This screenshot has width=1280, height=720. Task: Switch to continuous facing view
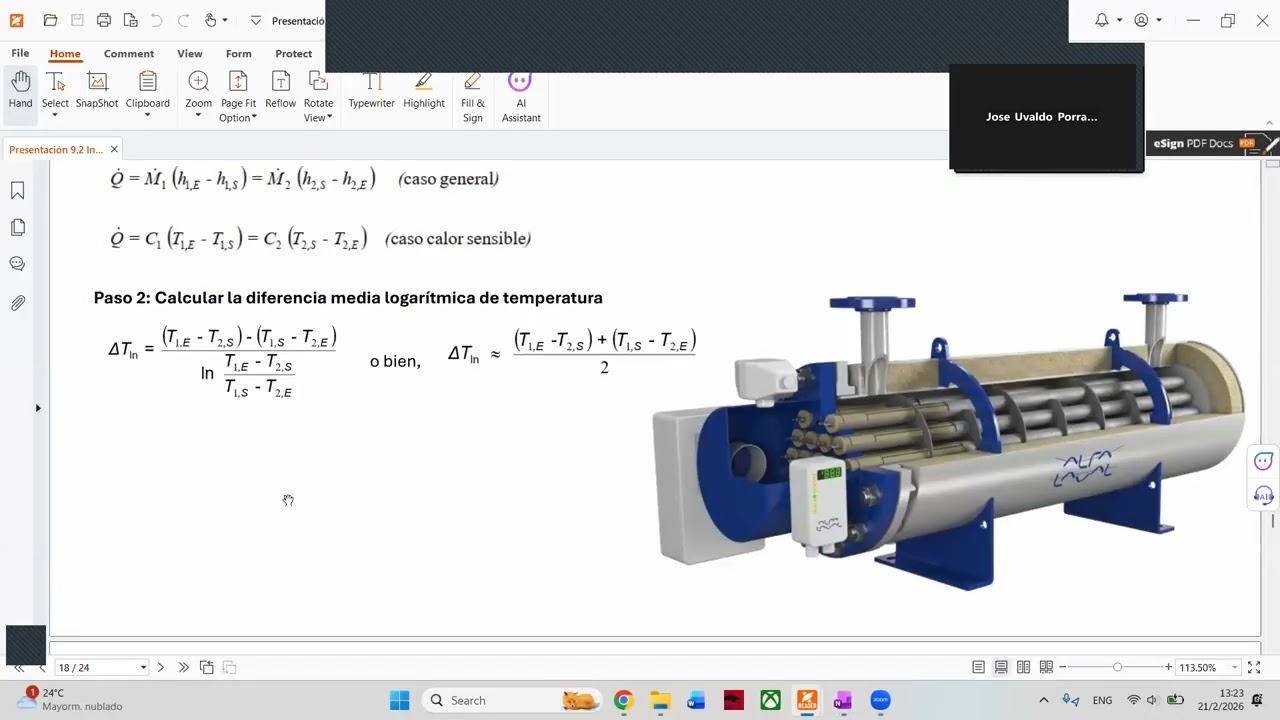[1046, 667]
